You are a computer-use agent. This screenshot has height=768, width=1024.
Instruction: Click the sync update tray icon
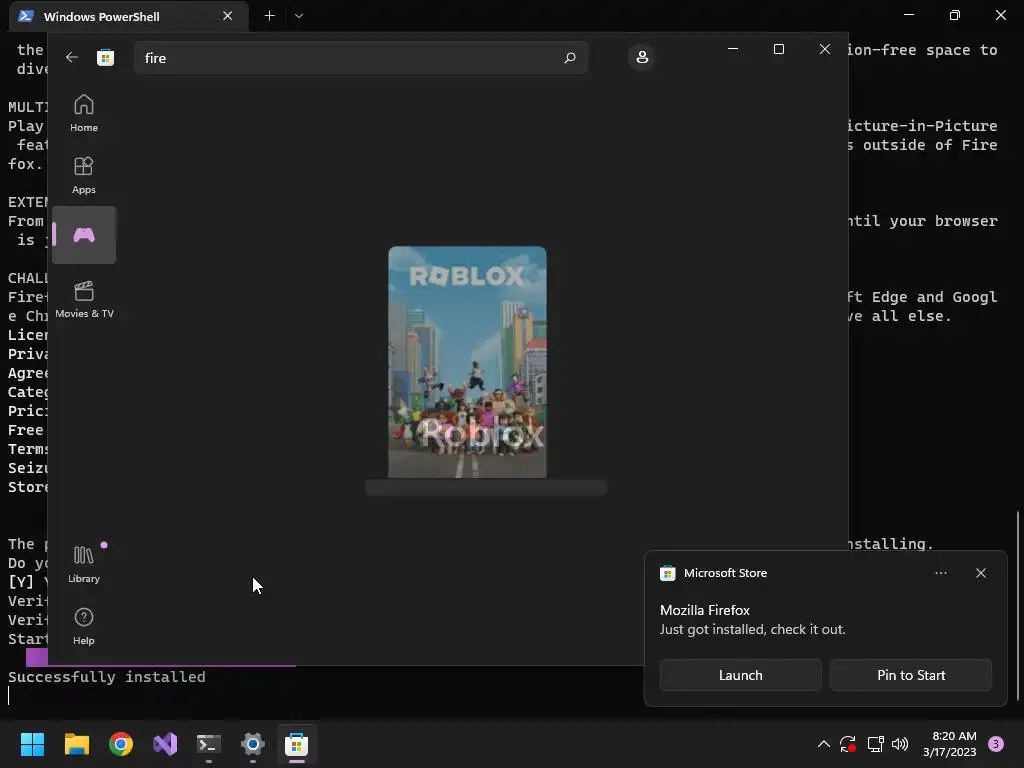click(848, 744)
